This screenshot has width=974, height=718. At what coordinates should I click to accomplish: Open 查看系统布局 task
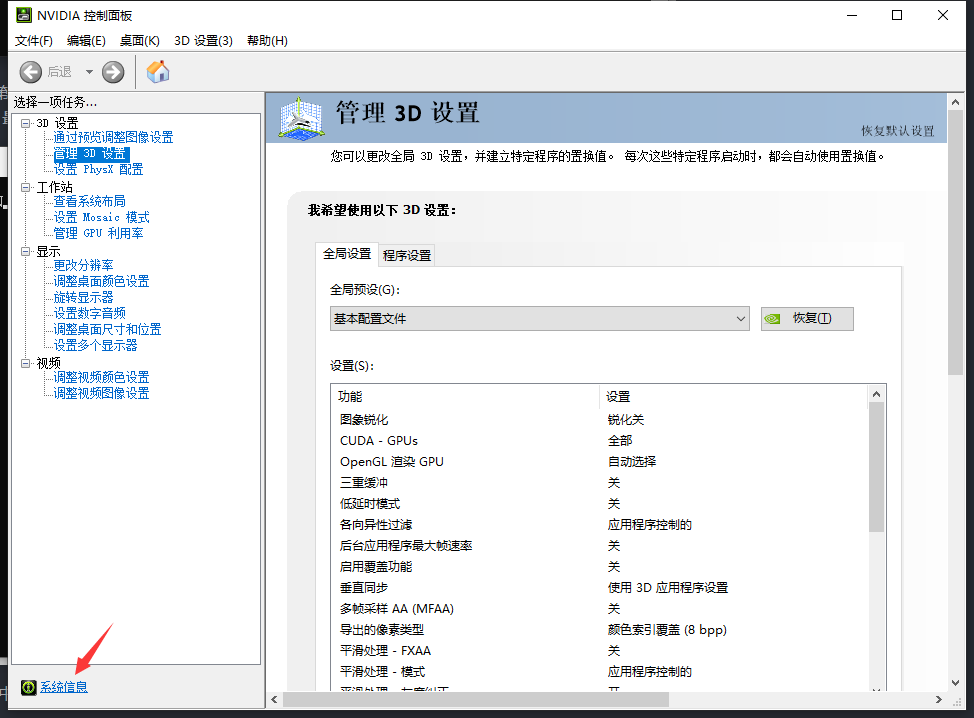tap(89, 201)
